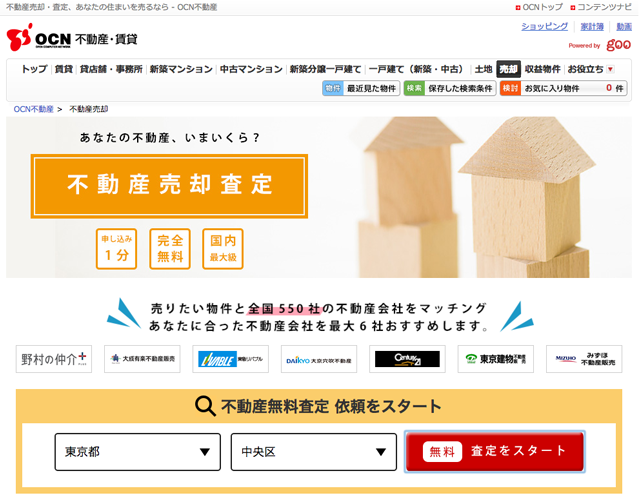
Task: Click the Livable company logo
Action: pyautogui.click(x=231, y=359)
